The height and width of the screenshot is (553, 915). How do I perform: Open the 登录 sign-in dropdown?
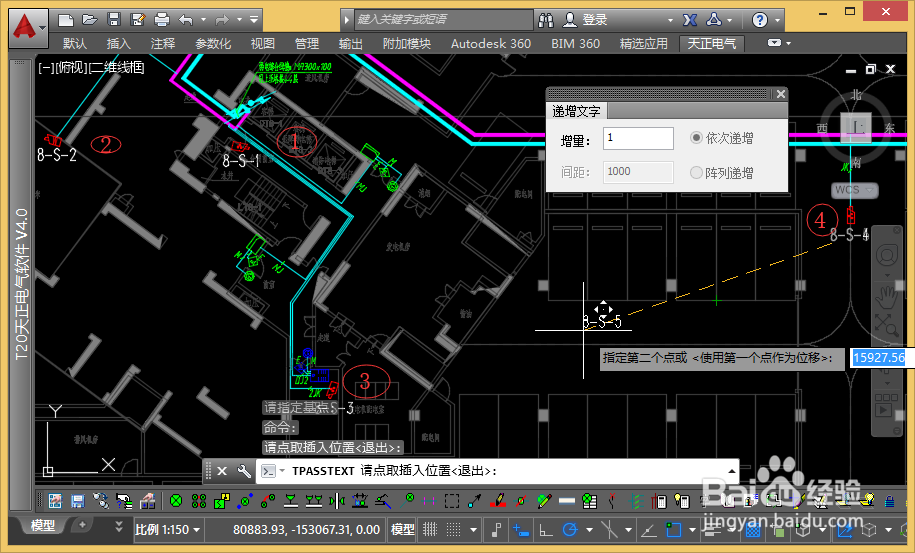(670, 20)
